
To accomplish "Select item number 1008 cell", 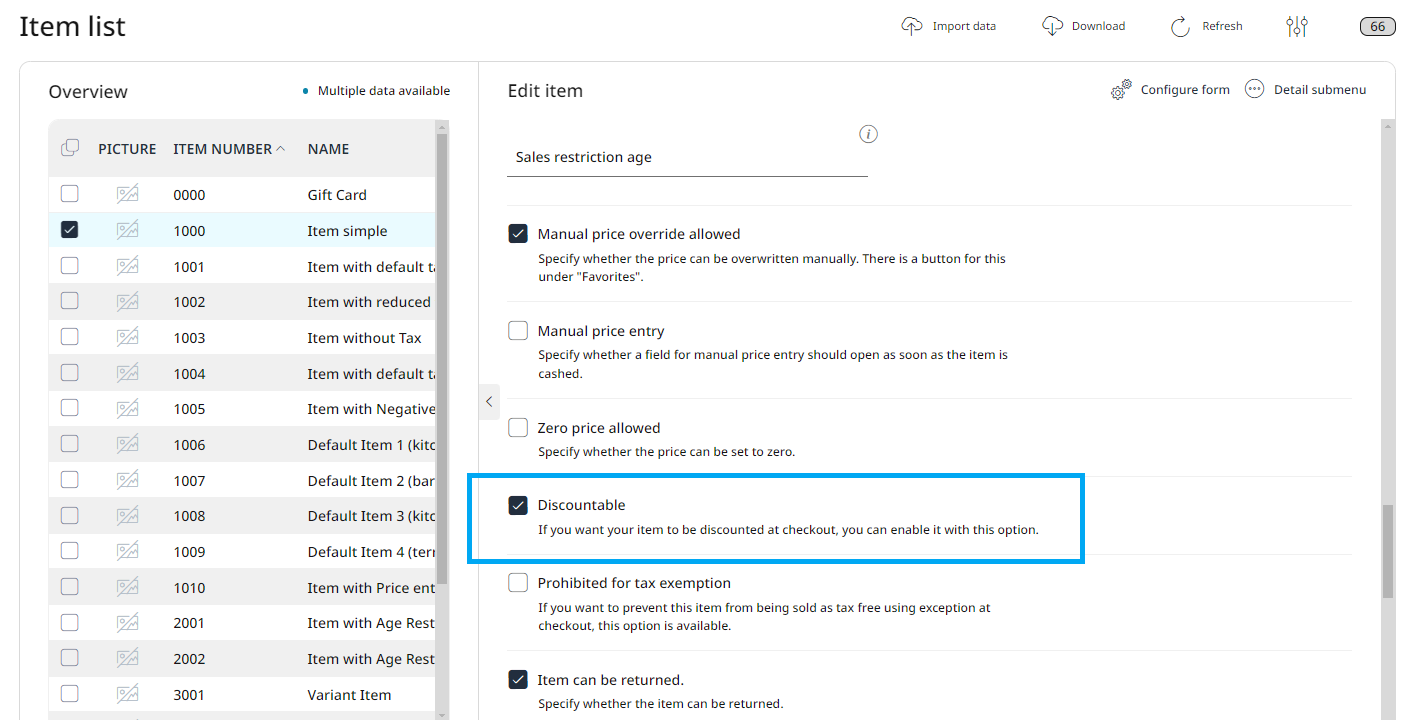I will coord(189,516).
